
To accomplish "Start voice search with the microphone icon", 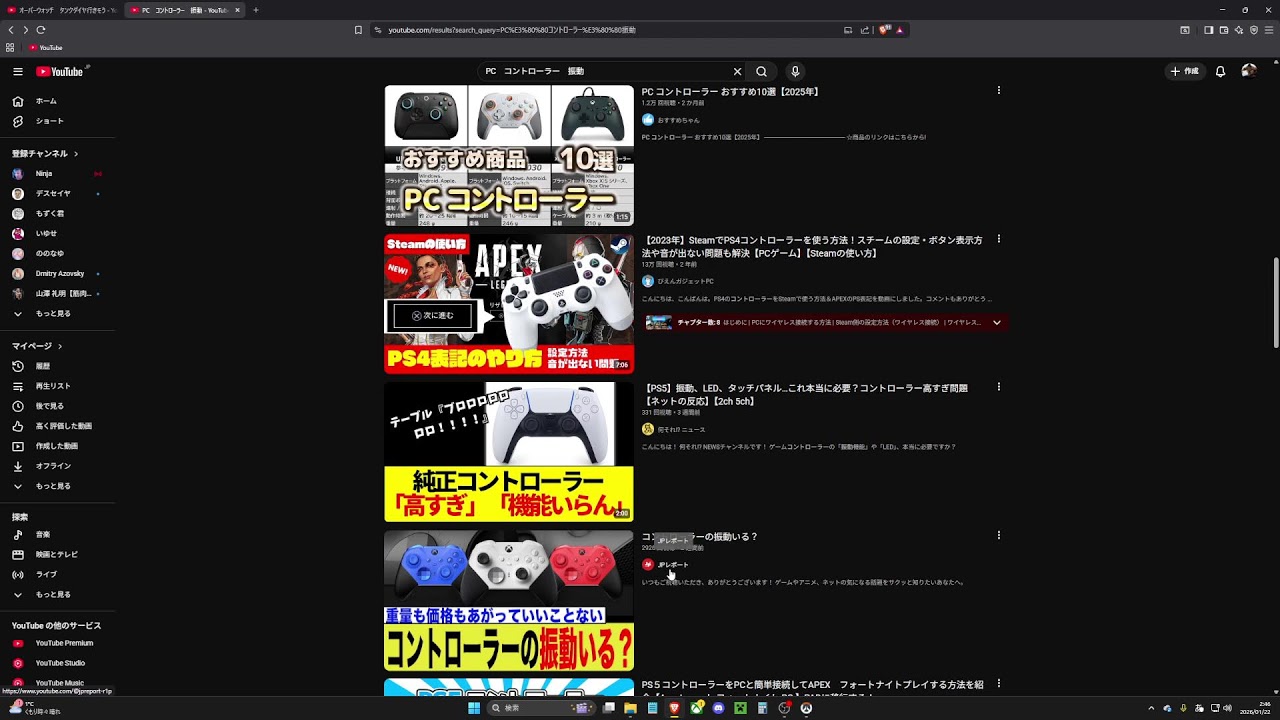I will pos(795,71).
